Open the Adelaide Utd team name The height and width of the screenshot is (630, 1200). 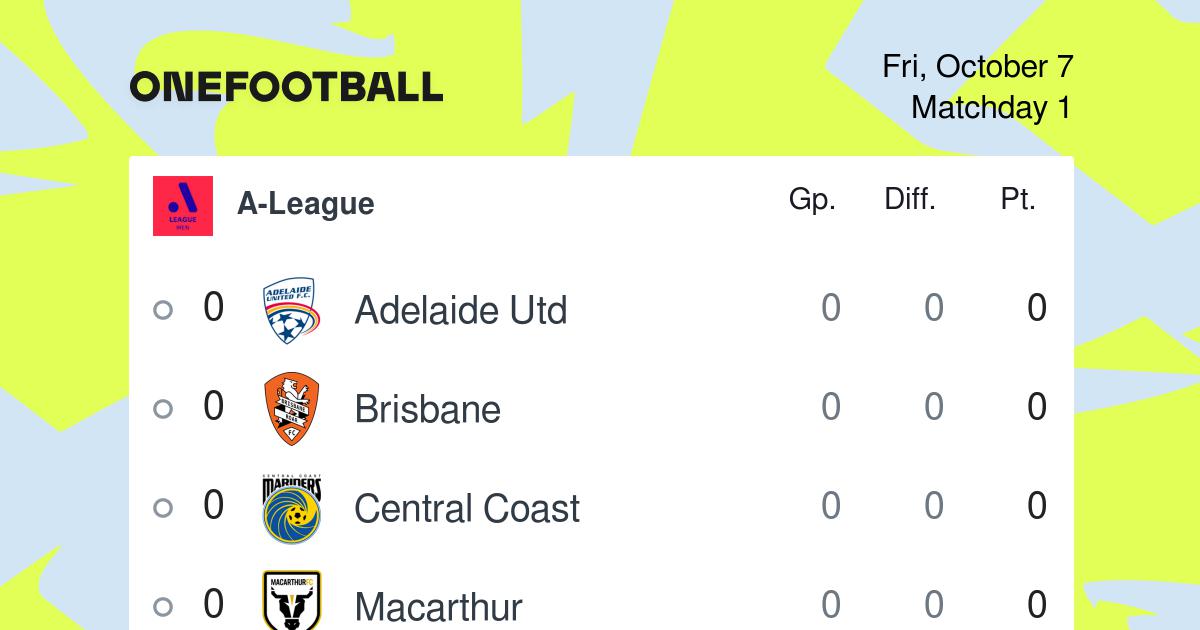pyautogui.click(x=461, y=310)
